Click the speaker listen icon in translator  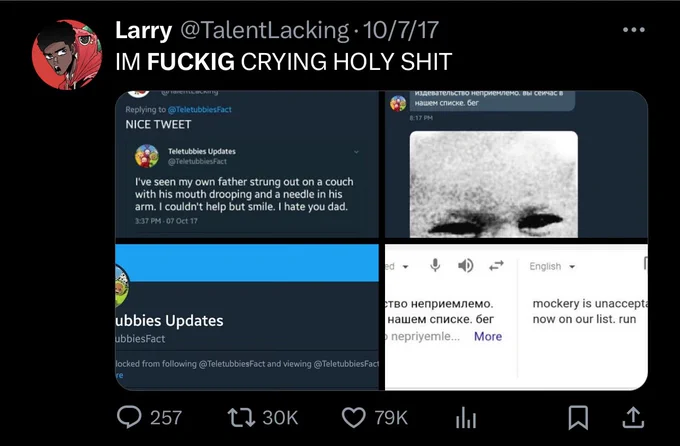coord(465,265)
